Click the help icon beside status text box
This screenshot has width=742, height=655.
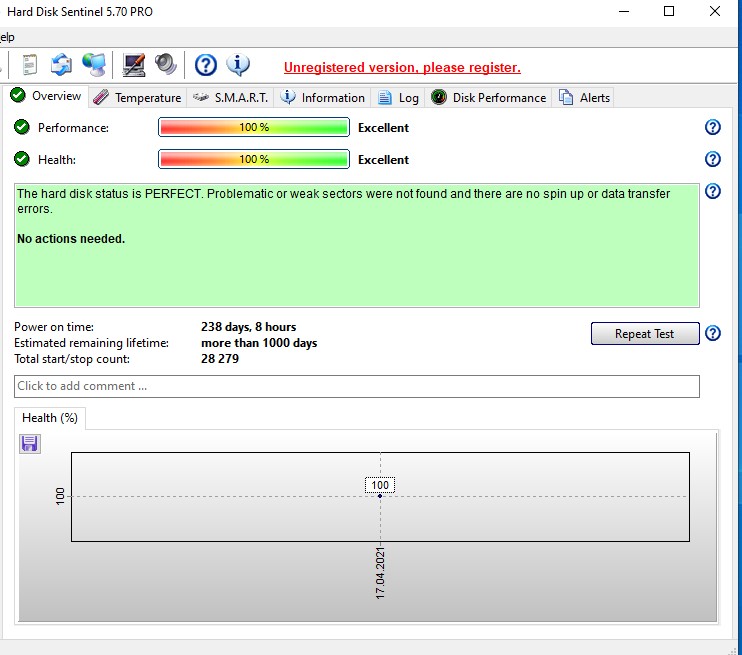(x=713, y=191)
